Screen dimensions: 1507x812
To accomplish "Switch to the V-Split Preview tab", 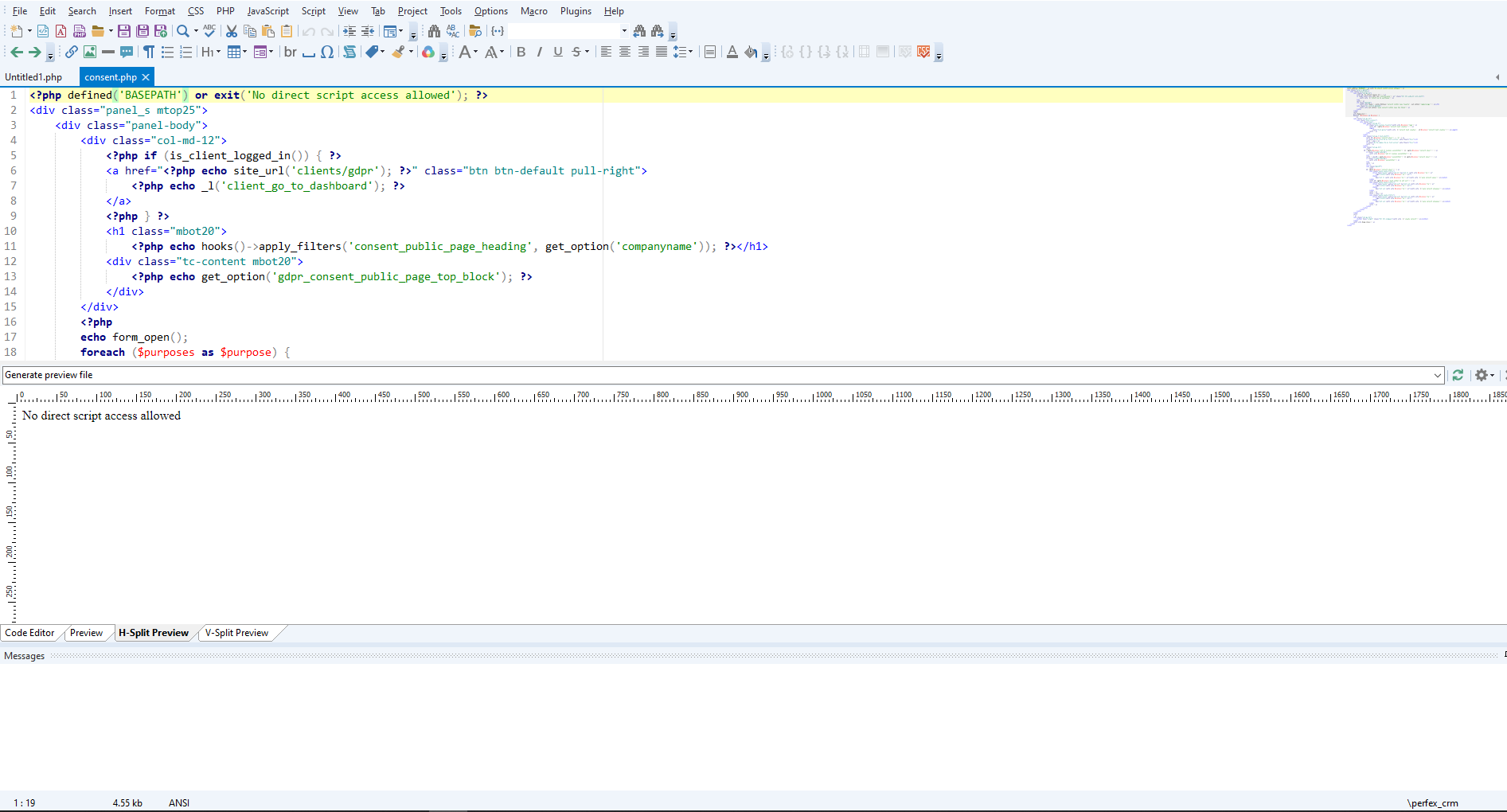I will (x=236, y=633).
